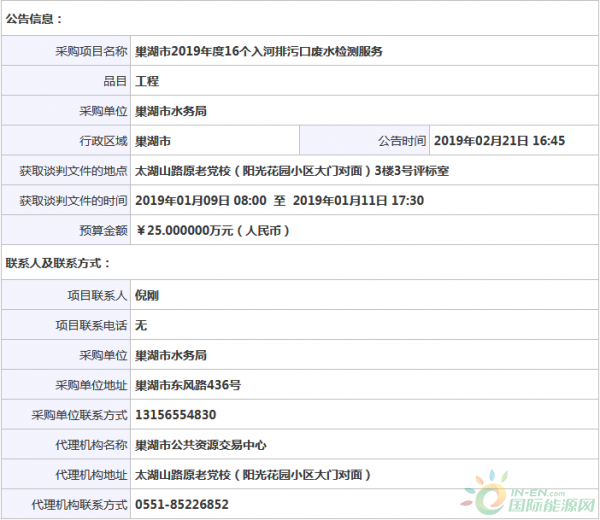Click the 项目联系电话 value 无
The image size is (600, 520).
[x=141, y=325]
